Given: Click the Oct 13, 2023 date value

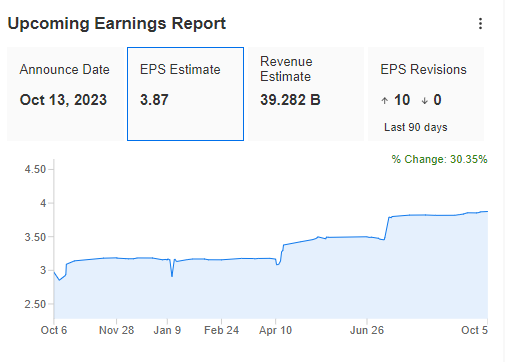Looking at the screenshot, I should (x=63, y=100).
